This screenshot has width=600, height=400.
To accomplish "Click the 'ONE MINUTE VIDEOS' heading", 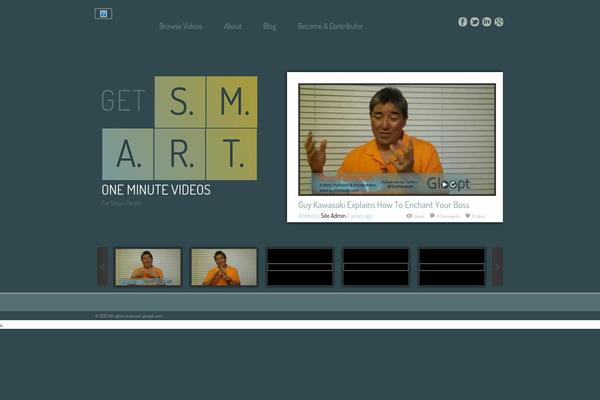I will click(x=156, y=190).
